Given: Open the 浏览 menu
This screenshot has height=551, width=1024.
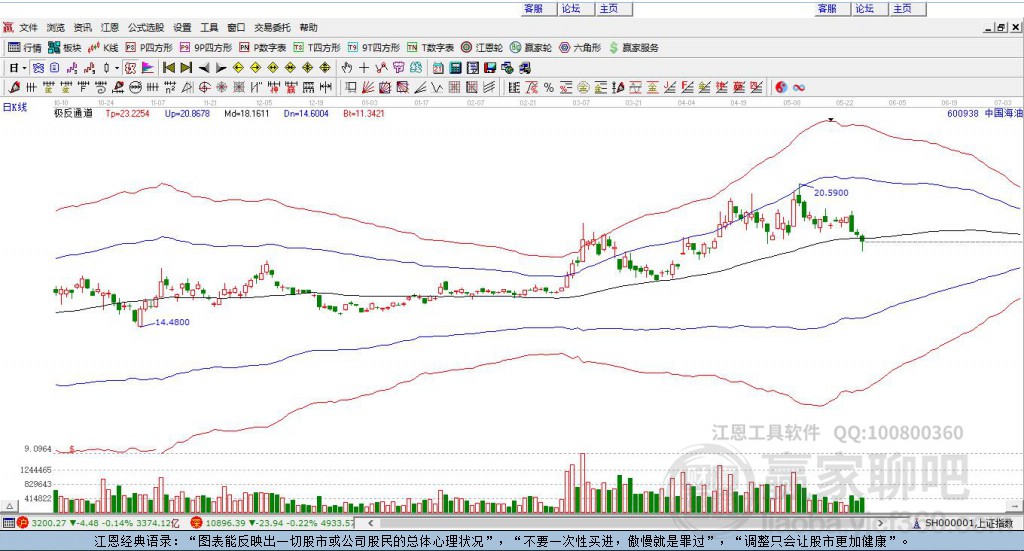Looking at the screenshot, I should [x=56, y=27].
